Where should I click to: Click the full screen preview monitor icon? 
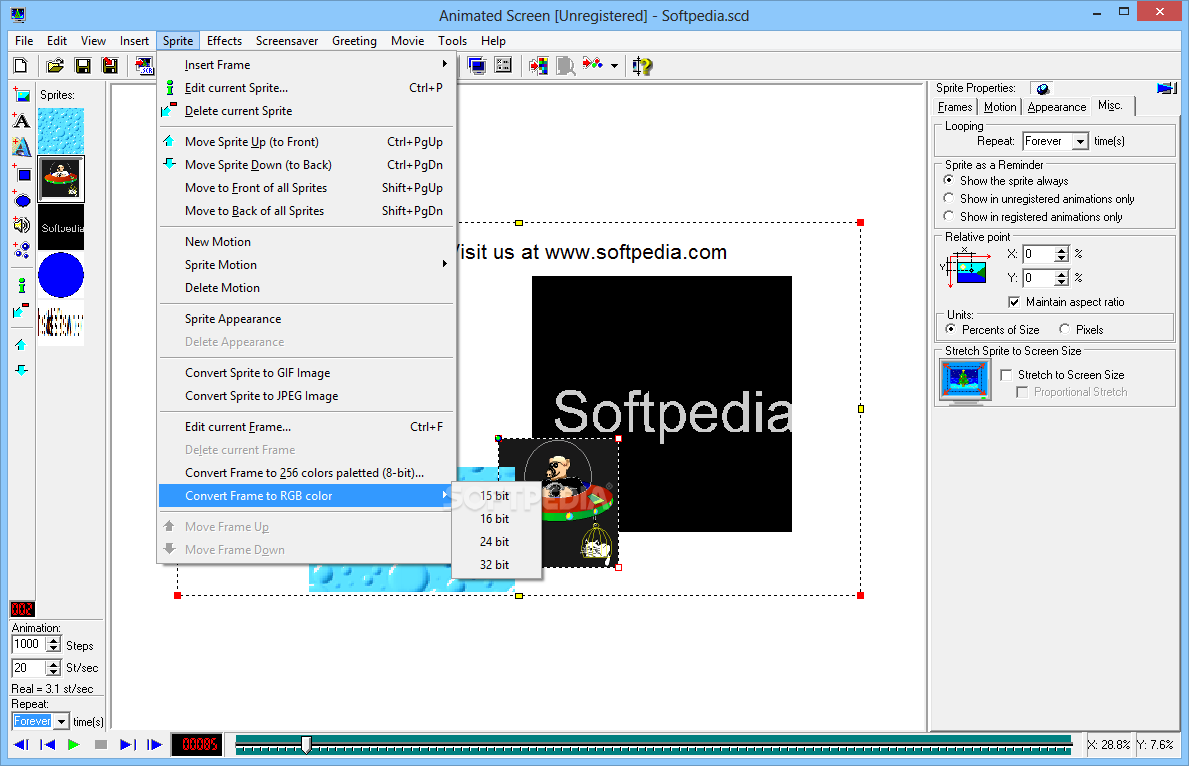pos(476,66)
